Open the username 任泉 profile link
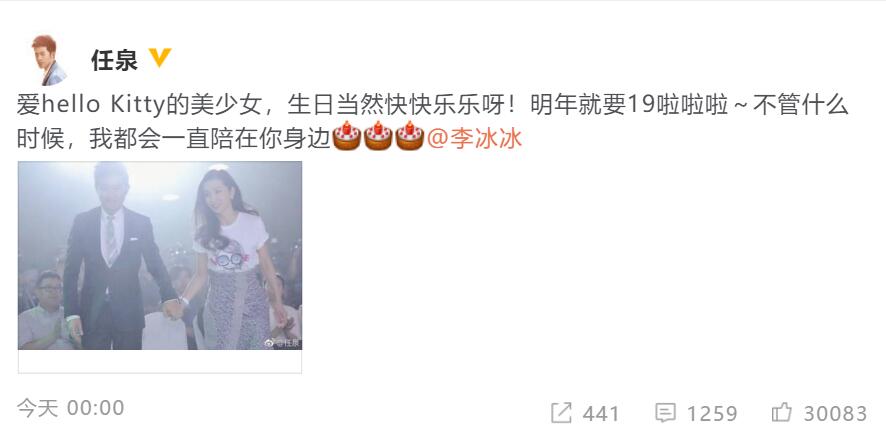The height and width of the screenshot is (445, 886). coord(115,60)
